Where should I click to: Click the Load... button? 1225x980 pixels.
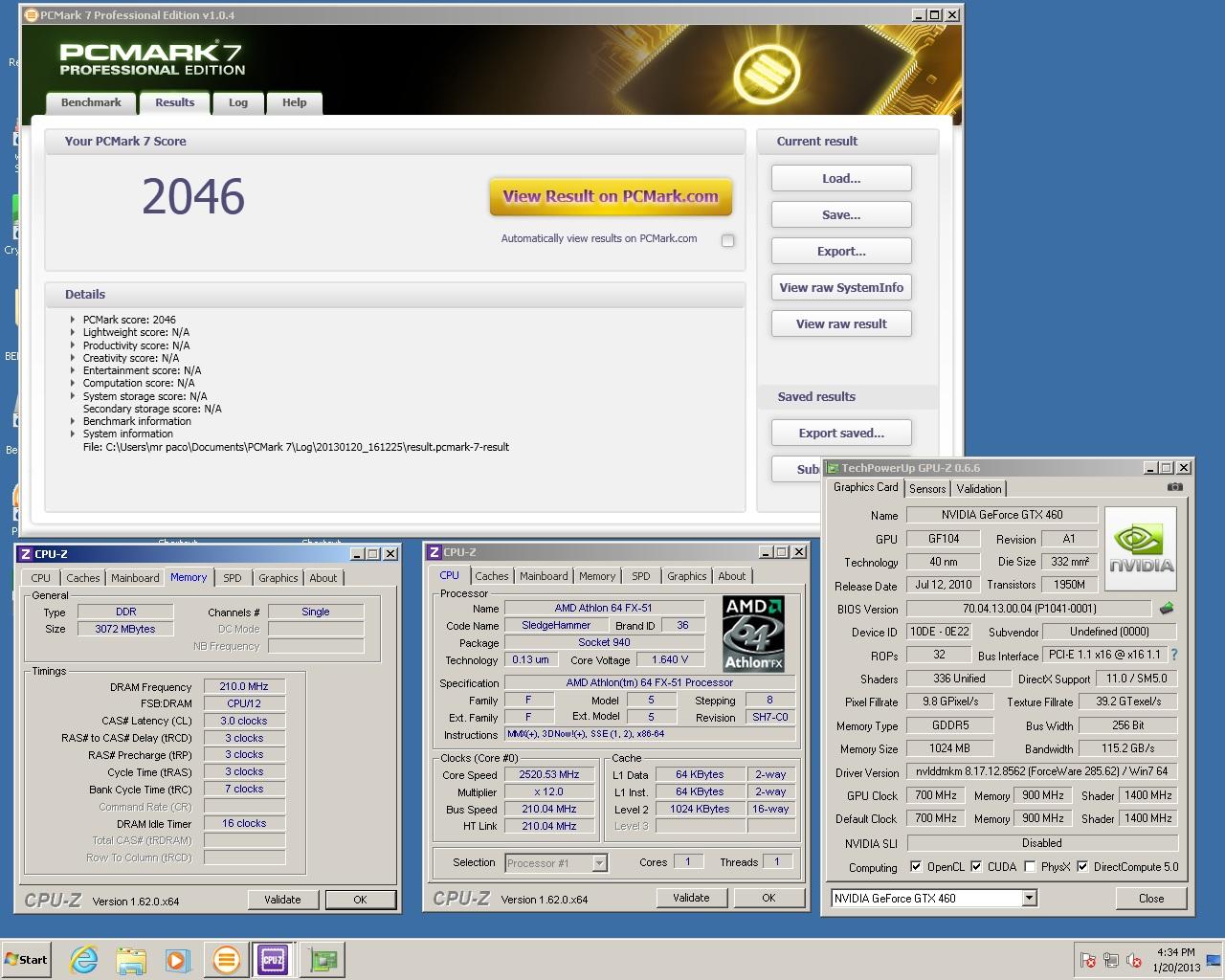click(x=841, y=178)
